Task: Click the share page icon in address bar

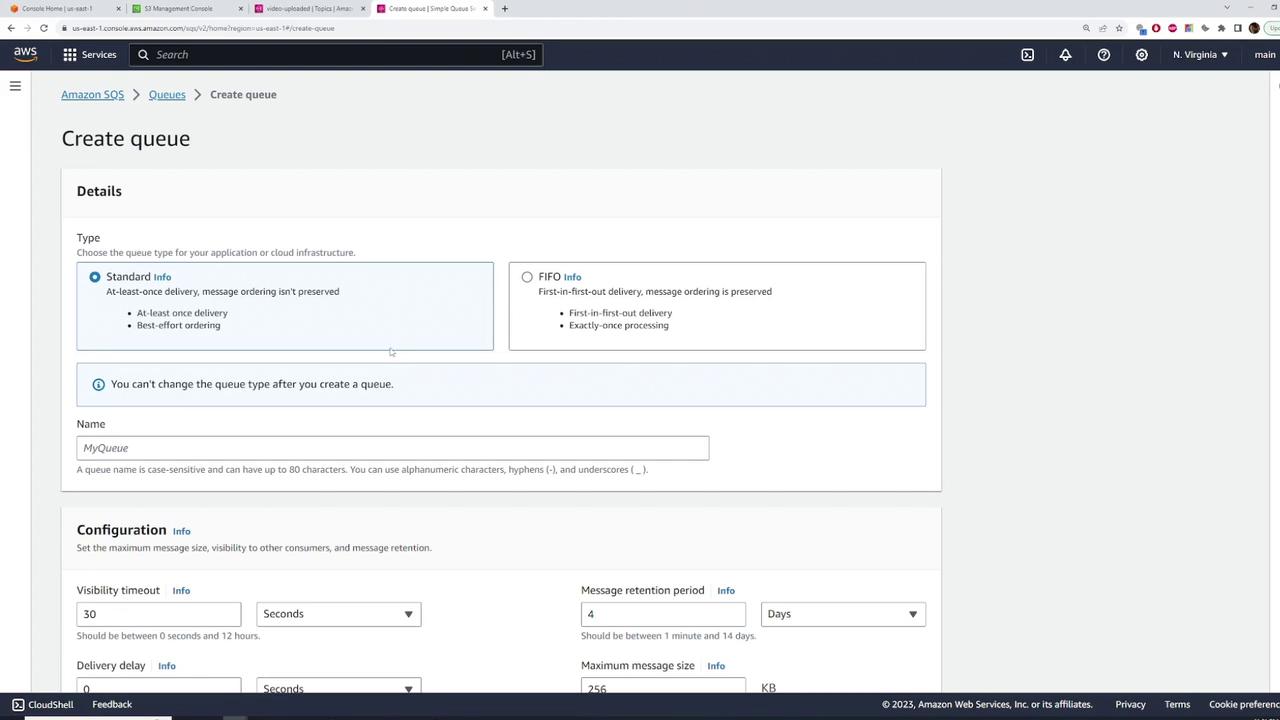Action: [x=1103, y=28]
